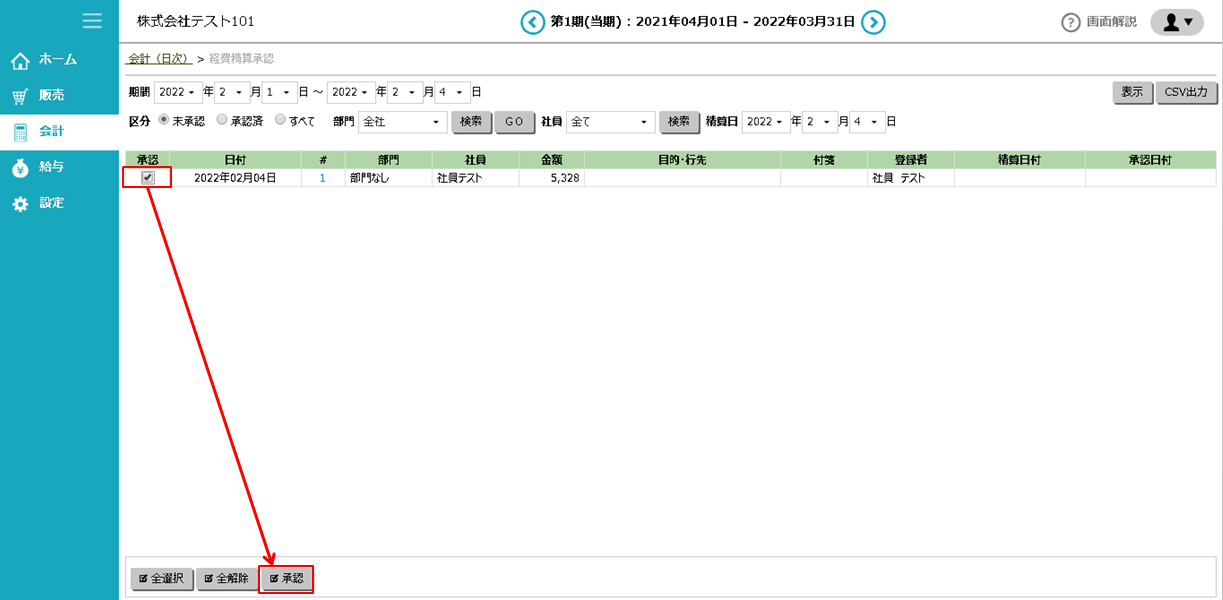Click the 画面解説 help question icon
Image resolution: width=1223 pixels, height=600 pixels.
point(1071,23)
